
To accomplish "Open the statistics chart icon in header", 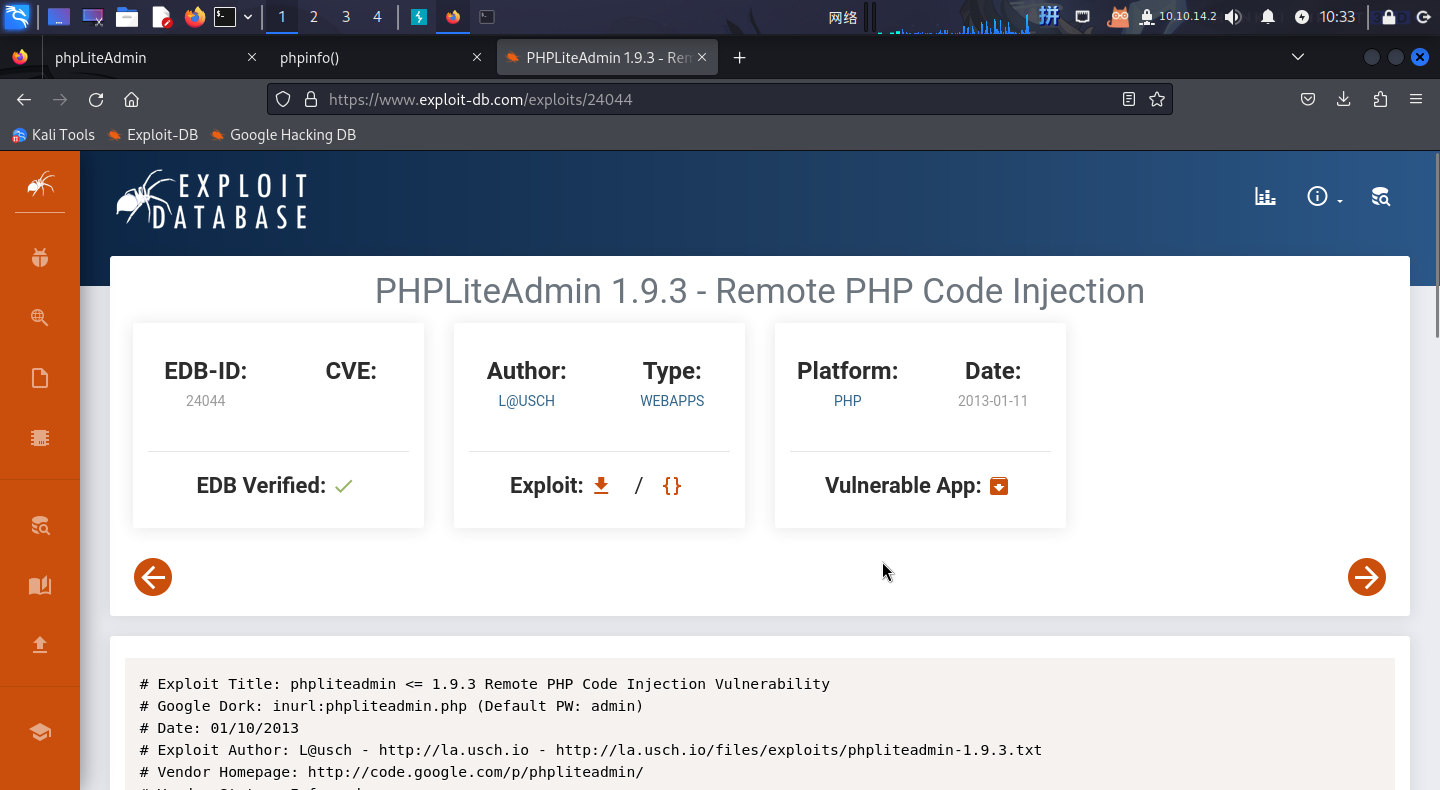I will click(1266, 197).
